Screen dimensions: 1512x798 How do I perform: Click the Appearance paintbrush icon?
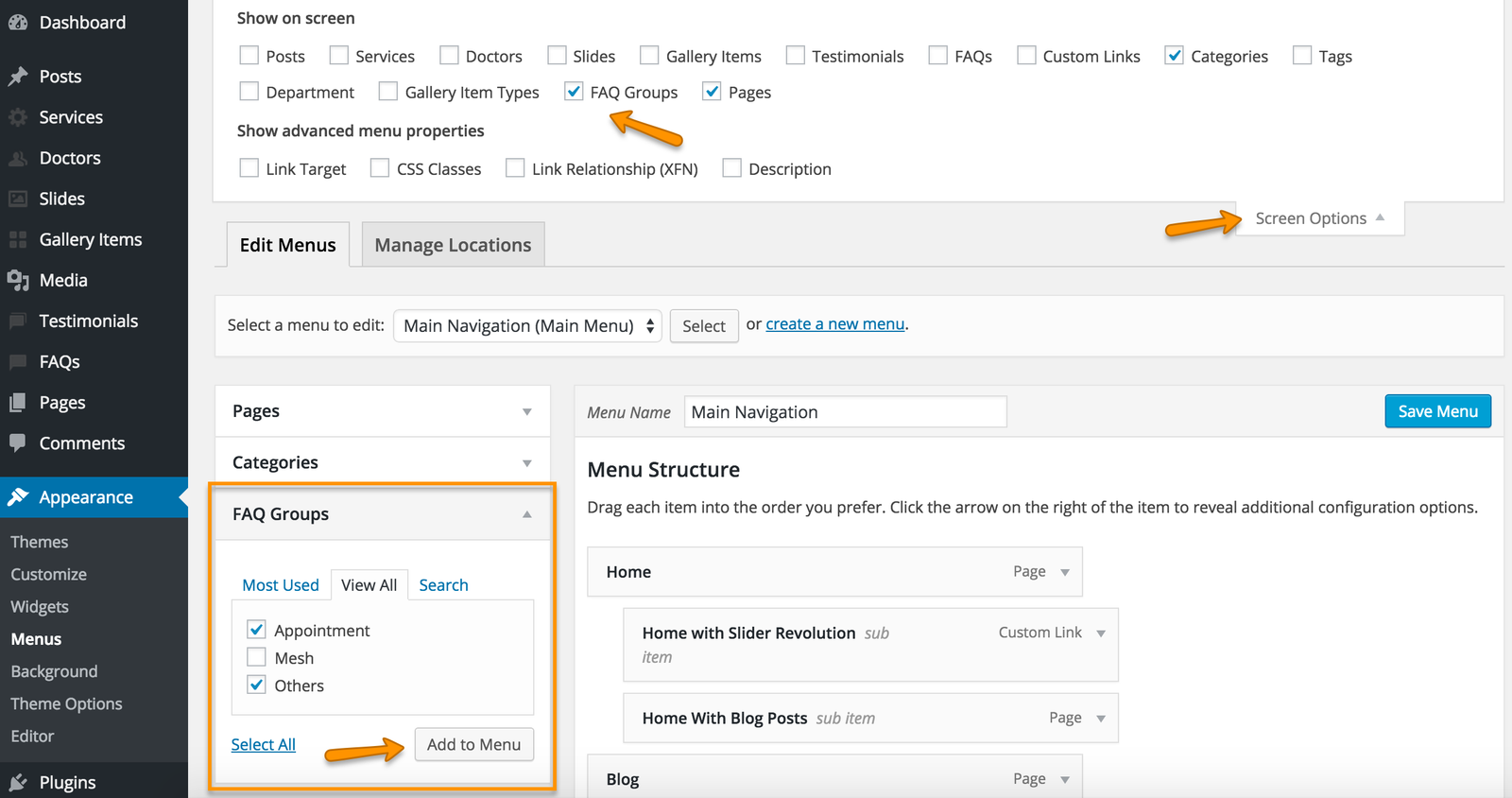(17, 497)
